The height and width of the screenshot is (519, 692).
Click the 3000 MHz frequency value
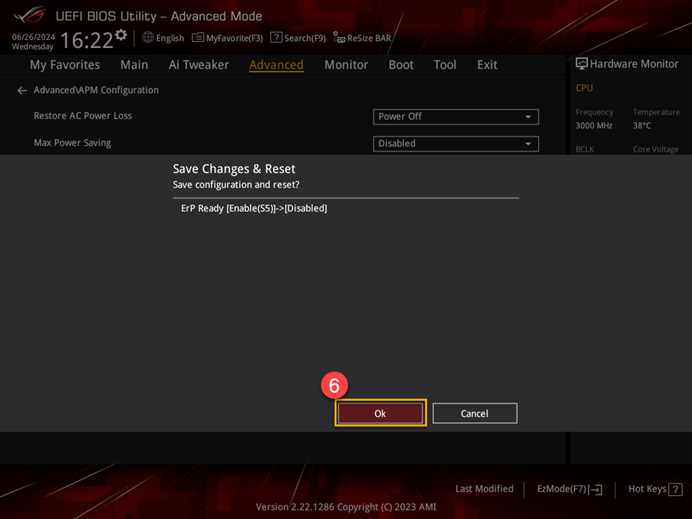click(x=594, y=126)
